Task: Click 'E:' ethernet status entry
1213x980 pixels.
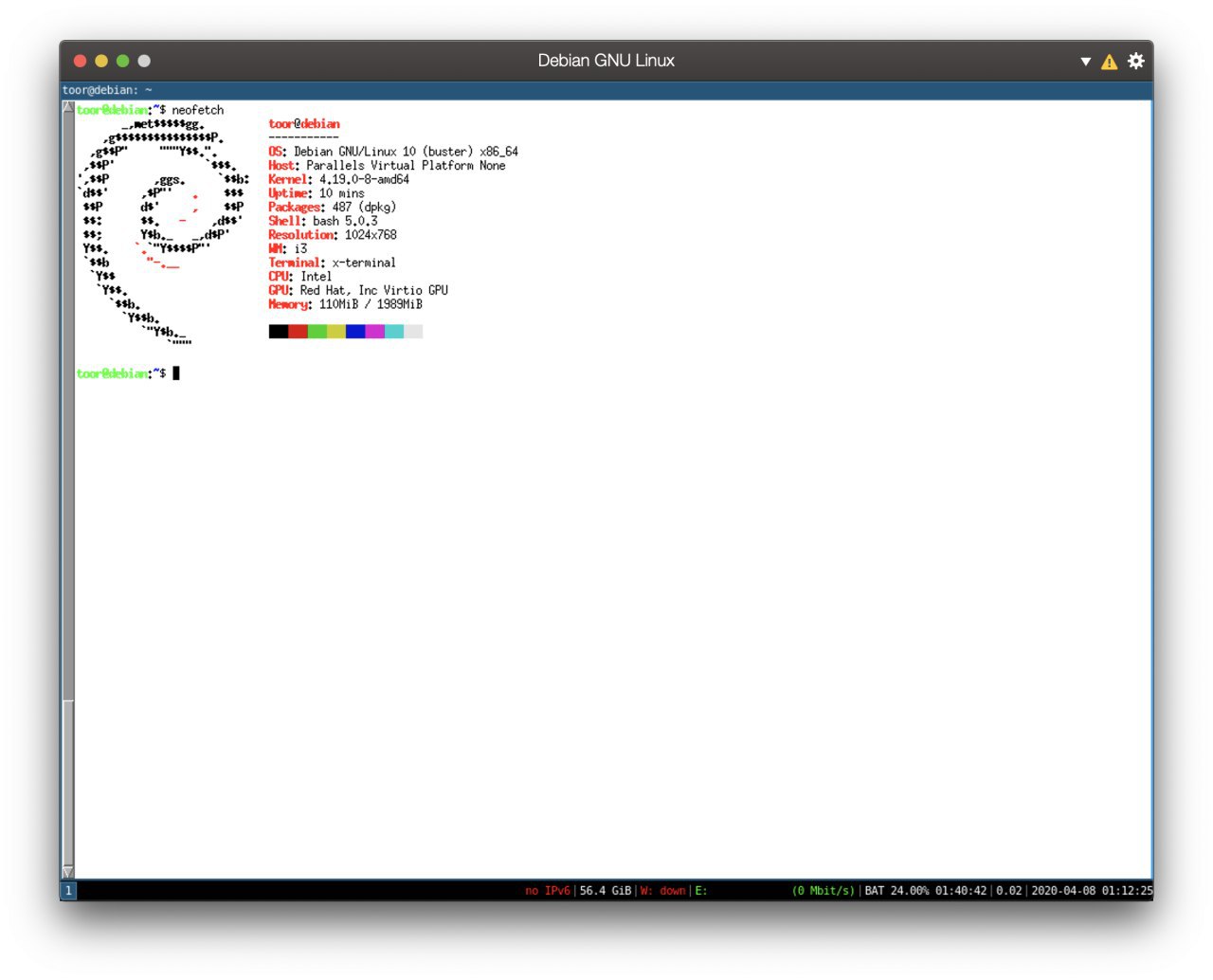Action: coord(701,891)
